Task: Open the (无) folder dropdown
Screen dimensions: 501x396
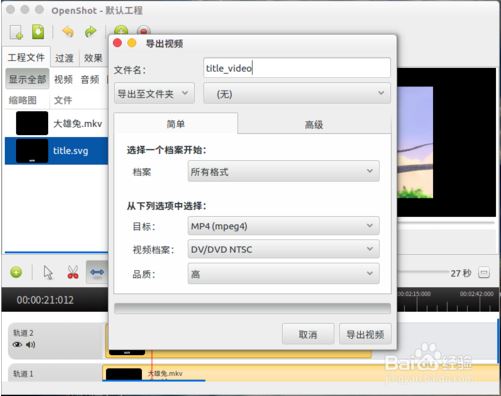Action: 297,94
